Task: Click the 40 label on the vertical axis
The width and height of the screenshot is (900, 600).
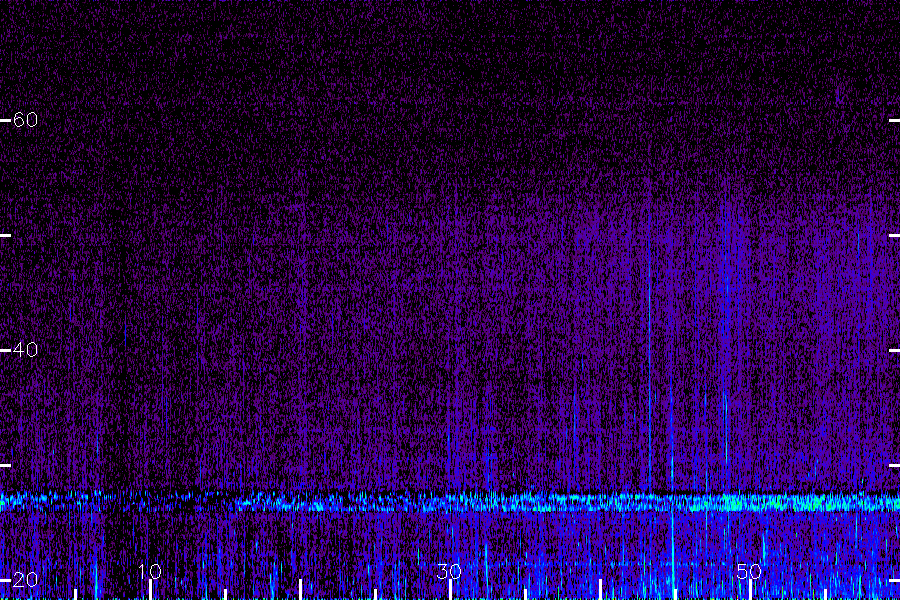Action: [25, 349]
